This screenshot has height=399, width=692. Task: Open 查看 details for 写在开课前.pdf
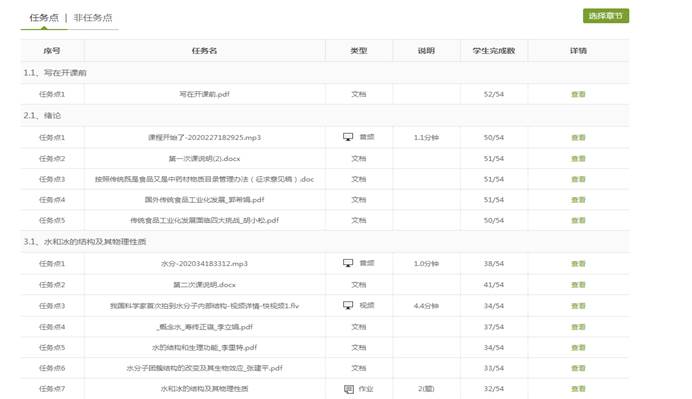click(x=578, y=94)
